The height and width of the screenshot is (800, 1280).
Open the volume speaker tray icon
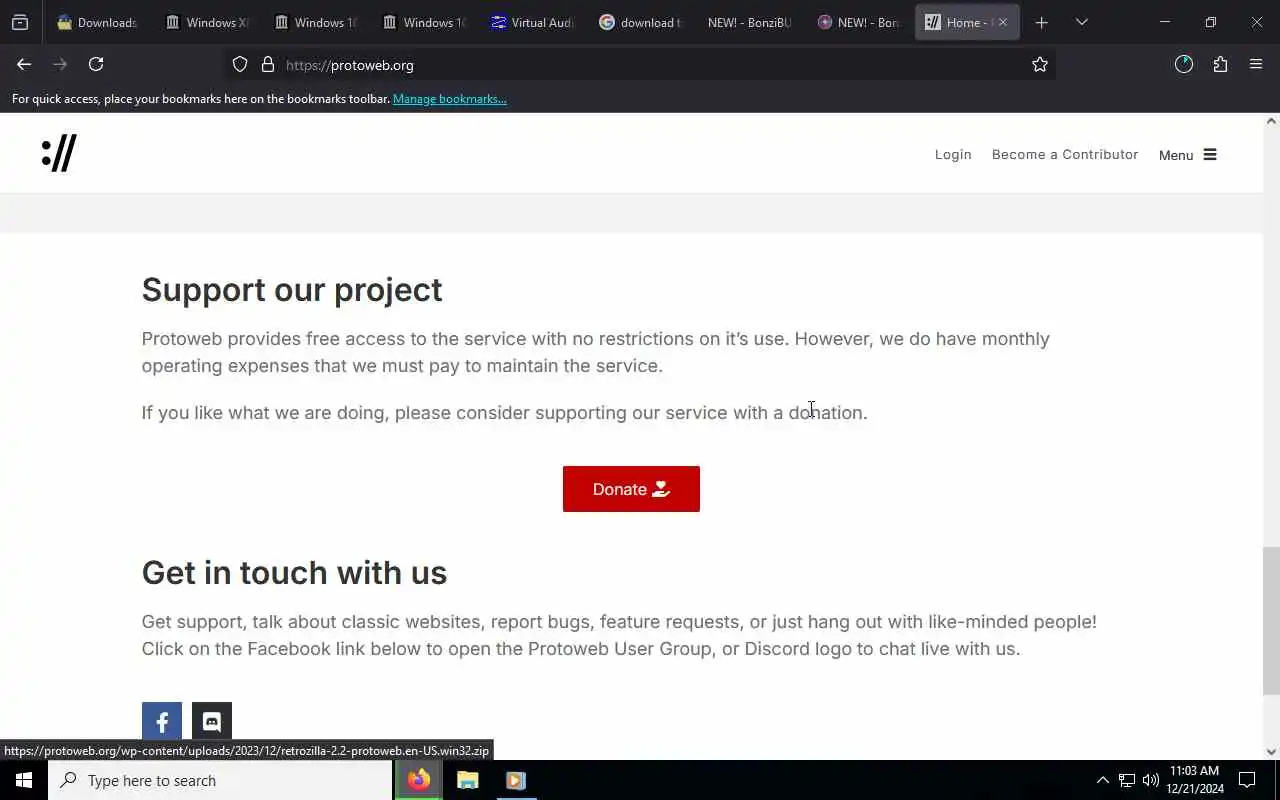tap(1150, 780)
